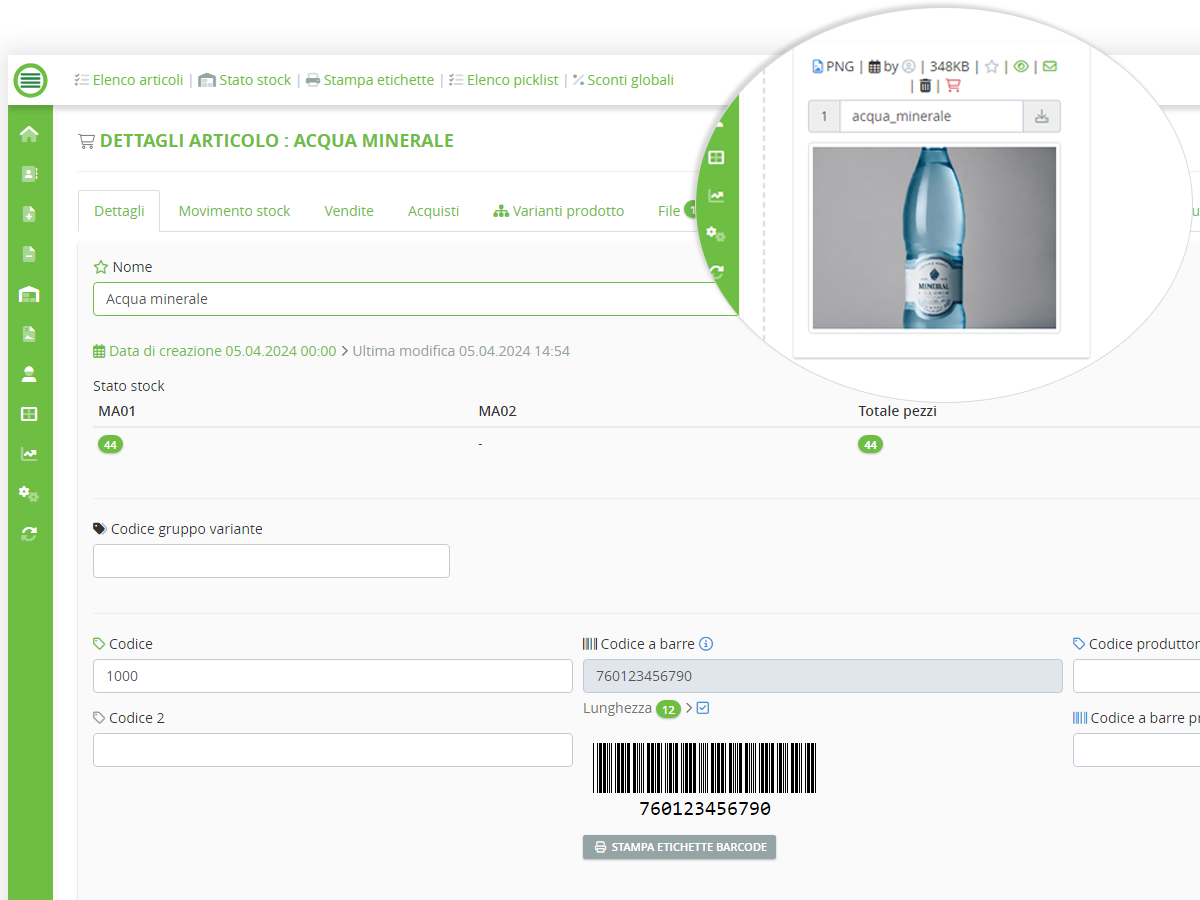The width and height of the screenshot is (1200, 900).
Task: Open the home icon in the sidebar
Action: coord(29,133)
